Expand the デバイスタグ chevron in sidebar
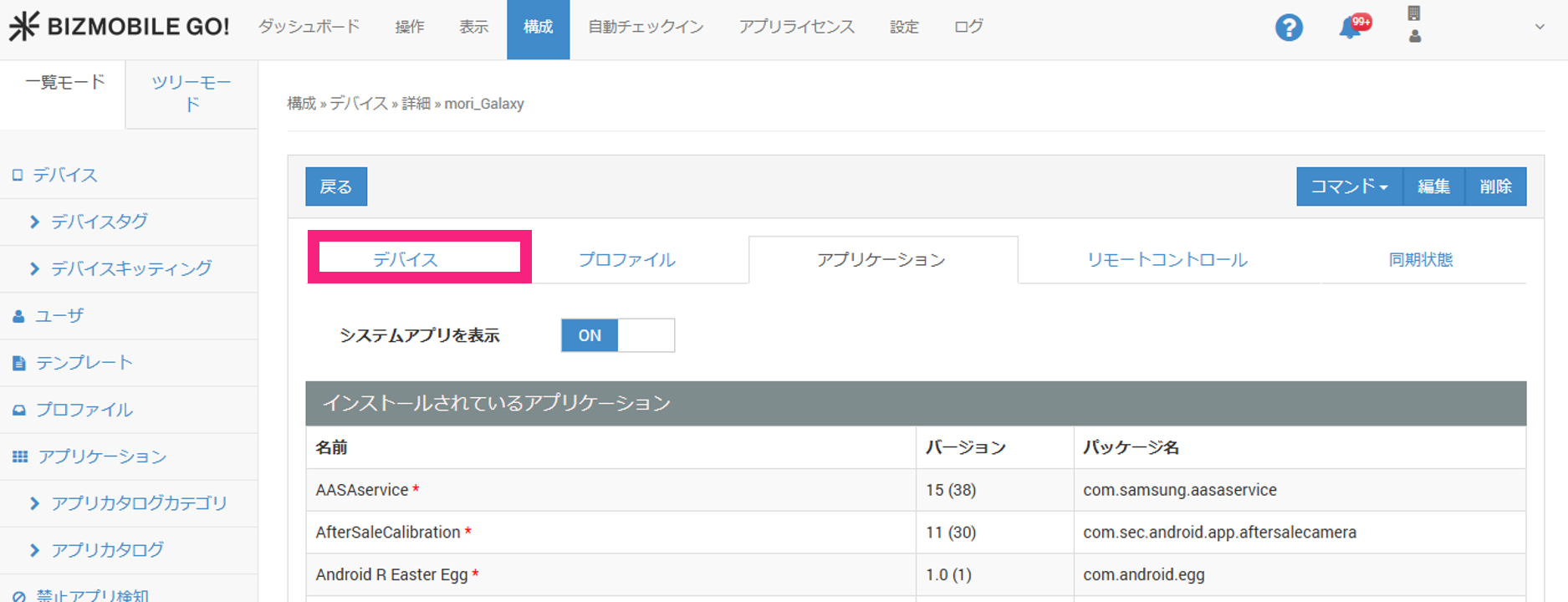 click(x=34, y=222)
